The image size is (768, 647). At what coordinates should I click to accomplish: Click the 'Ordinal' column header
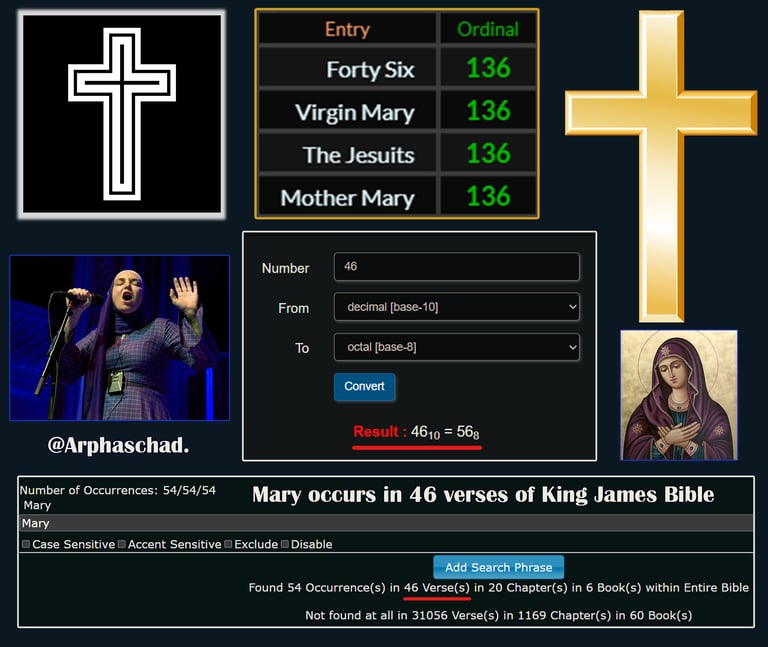[488, 29]
